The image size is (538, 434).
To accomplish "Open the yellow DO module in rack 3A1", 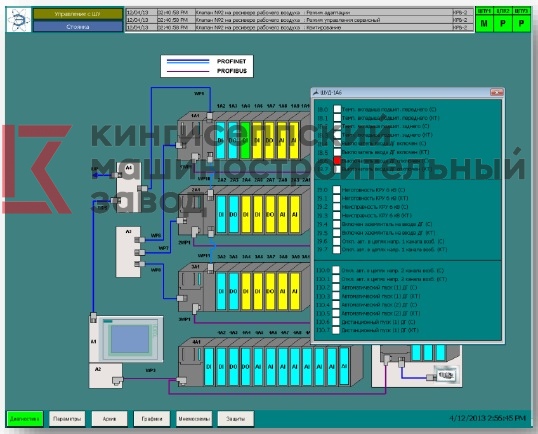I will coord(270,291).
